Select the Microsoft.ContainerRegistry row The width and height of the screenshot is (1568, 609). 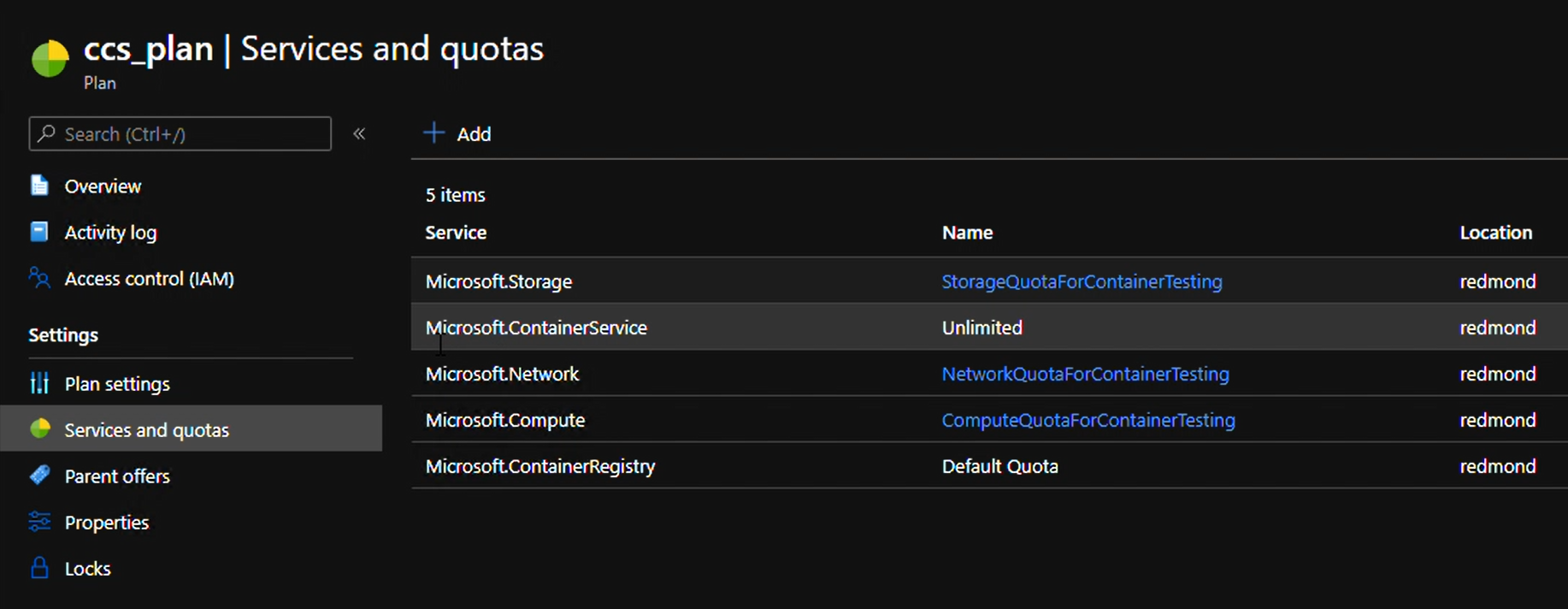540,466
